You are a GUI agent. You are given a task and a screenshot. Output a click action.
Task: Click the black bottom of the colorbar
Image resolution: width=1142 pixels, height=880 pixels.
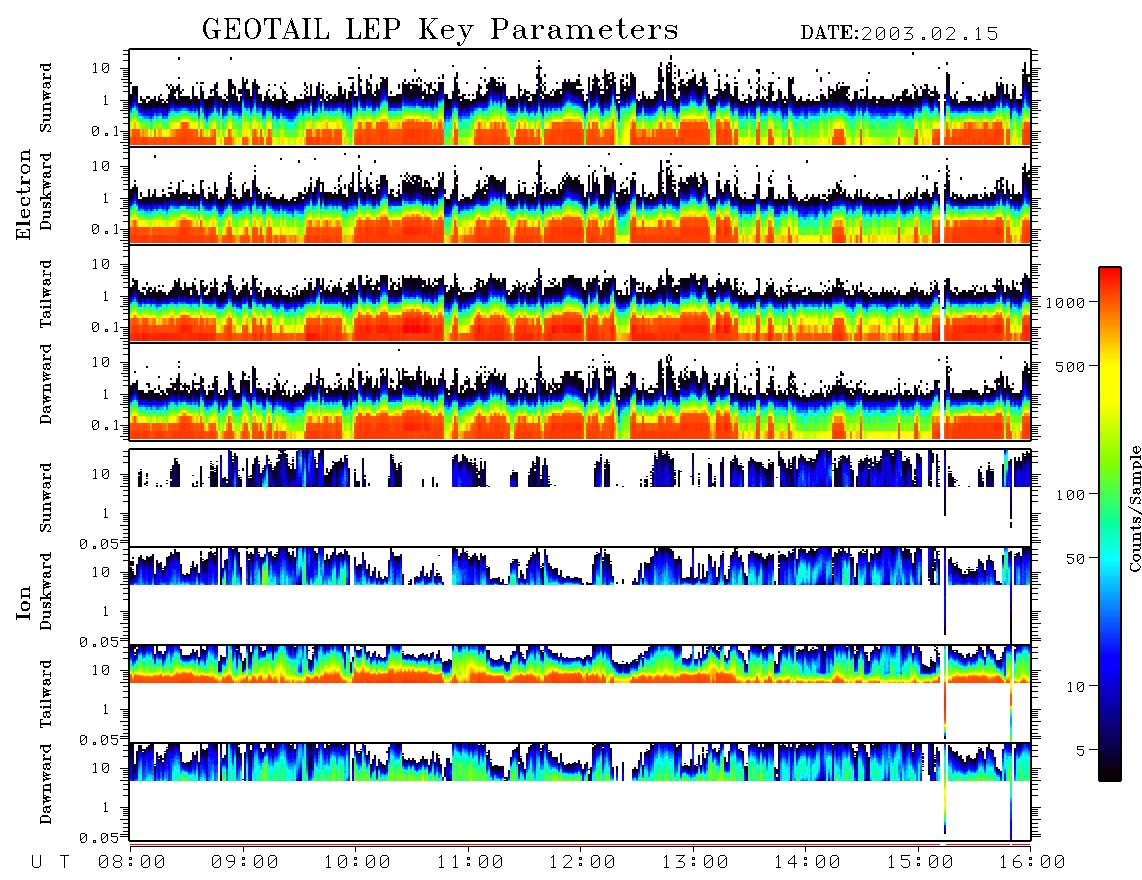(1110, 769)
